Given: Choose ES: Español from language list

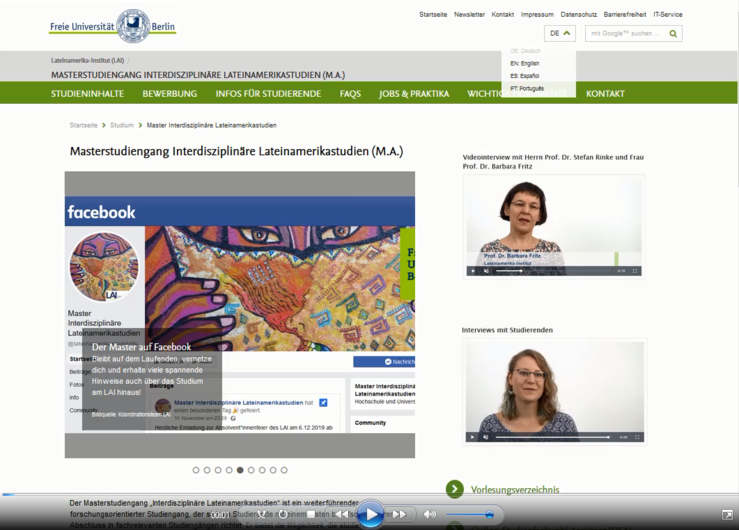Looking at the screenshot, I should tap(525, 76).
